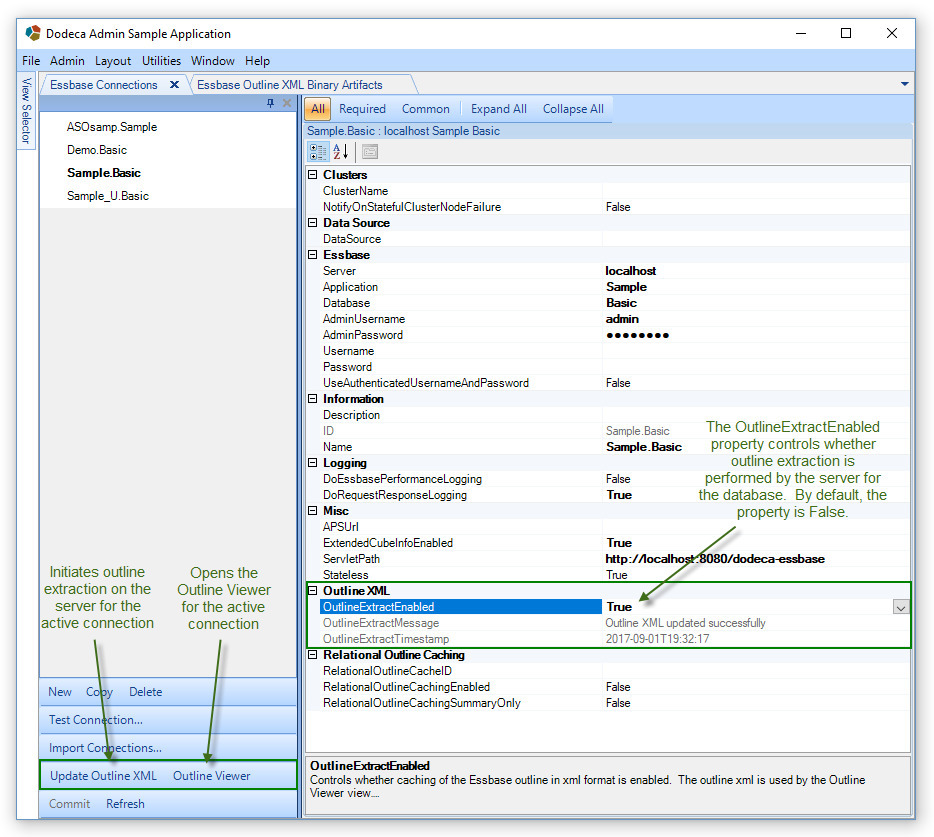Image resolution: width=934 pixels, height=837 pixels.
Task: Click the Categorized view icon in property grid
Action: pyautogui.click(x=317, y=152)
